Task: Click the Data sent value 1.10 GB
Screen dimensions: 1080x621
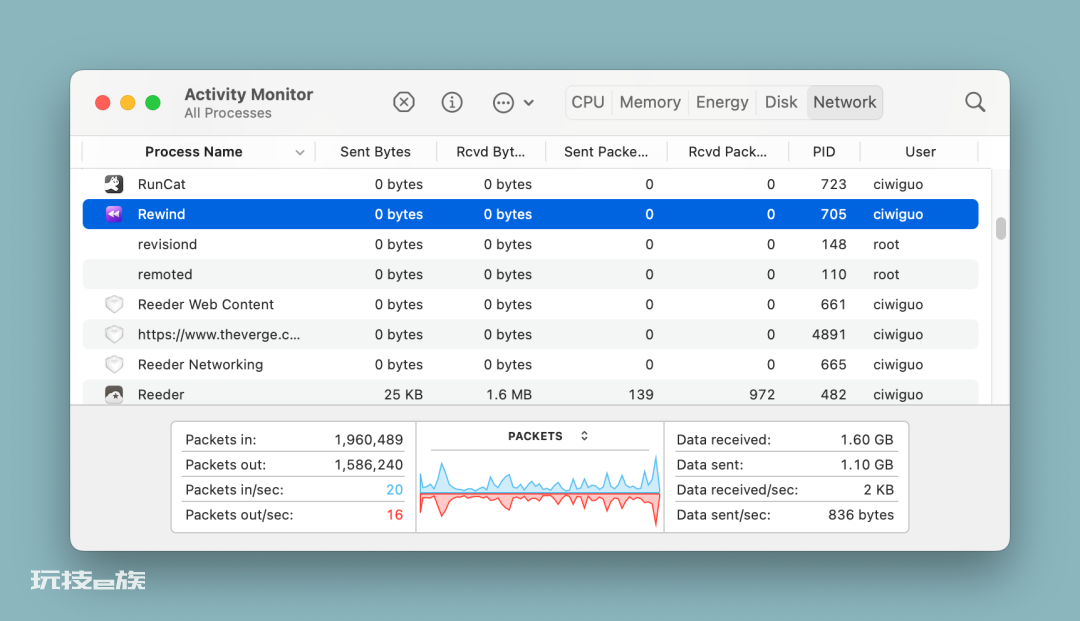Action: click(866, 465)
